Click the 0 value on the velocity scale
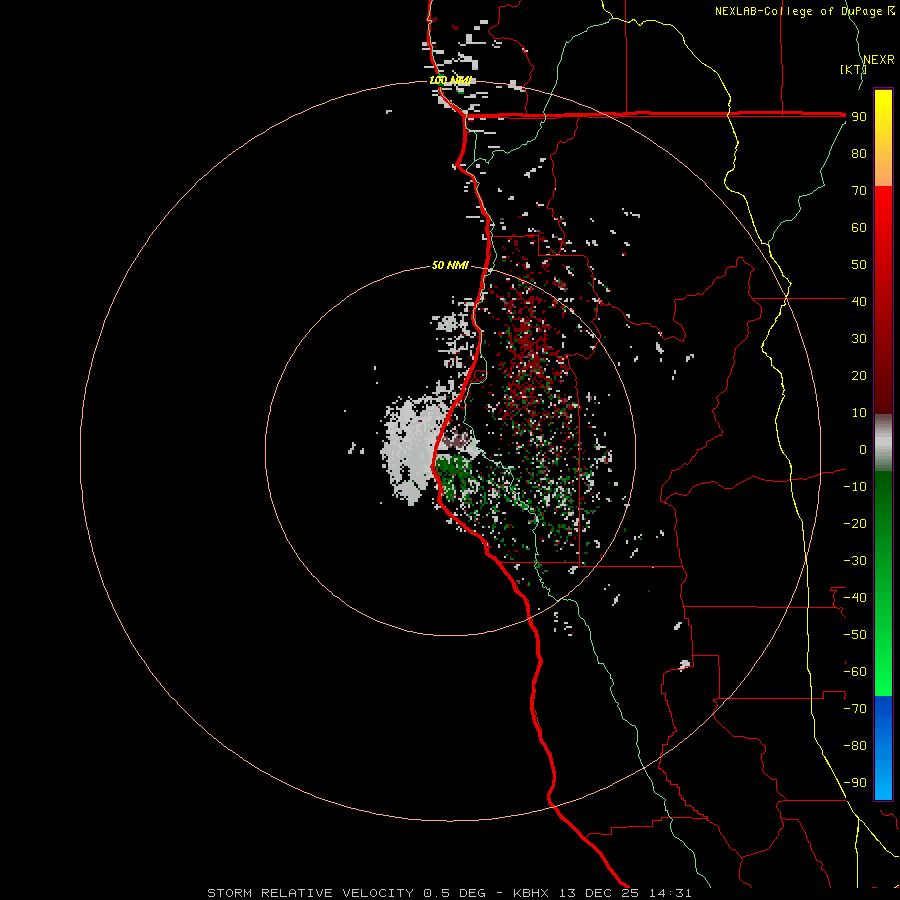The image size is (900, 900). [863, 450]
